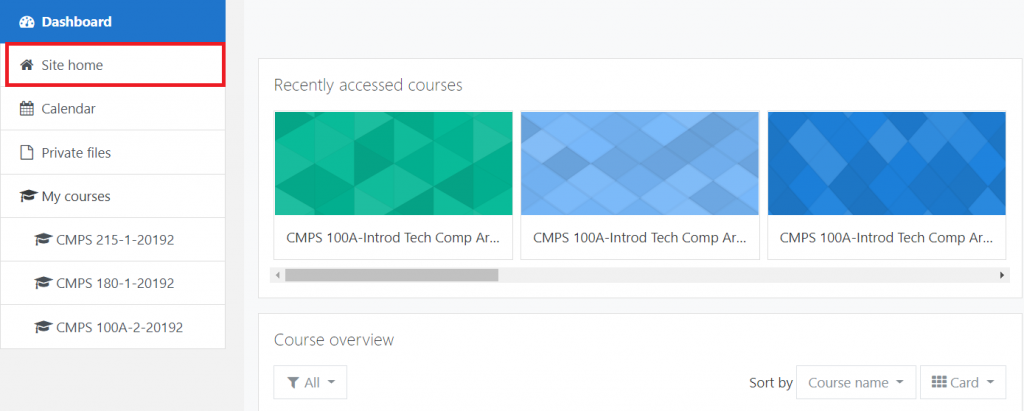1024x411 pixels.
Task: Click the Site home house icon
Action: click(x=27, y=65)
